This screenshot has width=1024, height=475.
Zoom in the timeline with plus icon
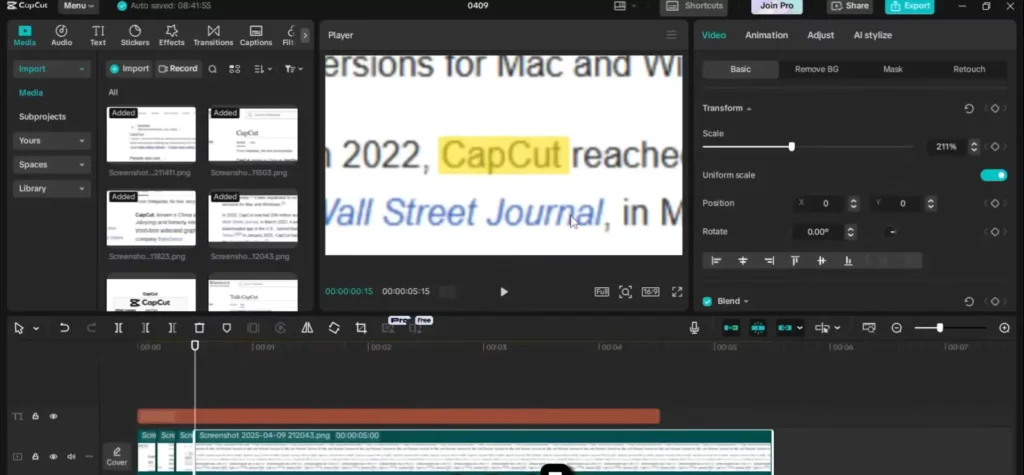click(1004, 328)
